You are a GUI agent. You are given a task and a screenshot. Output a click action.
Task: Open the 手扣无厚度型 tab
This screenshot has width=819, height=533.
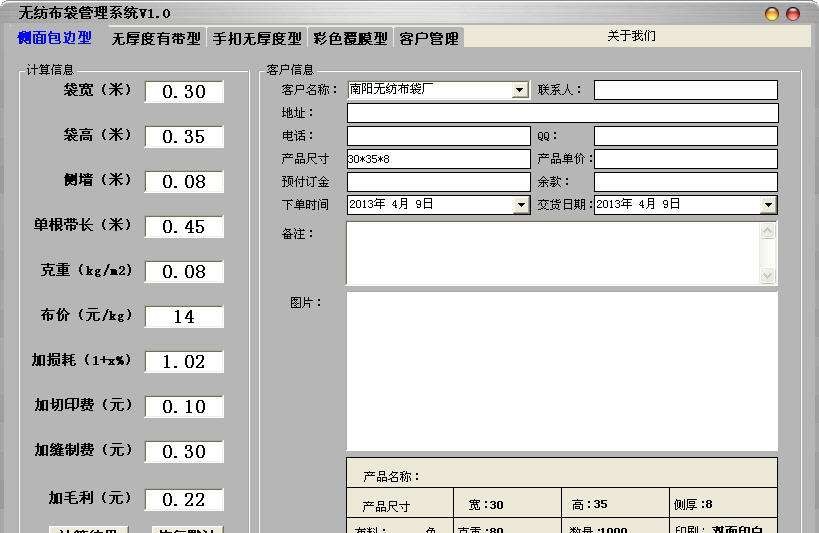coord(257,39)
